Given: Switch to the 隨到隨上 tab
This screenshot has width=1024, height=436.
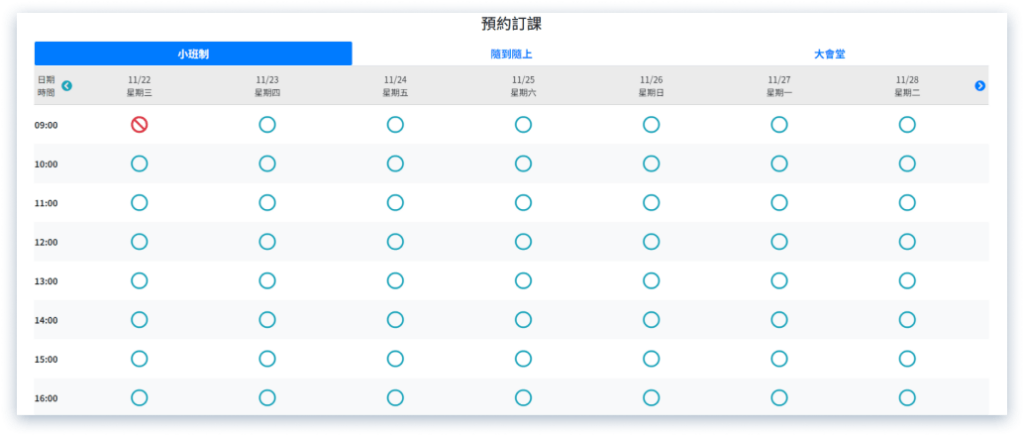Looking at the screenshot, I should [x=511, y=54].
